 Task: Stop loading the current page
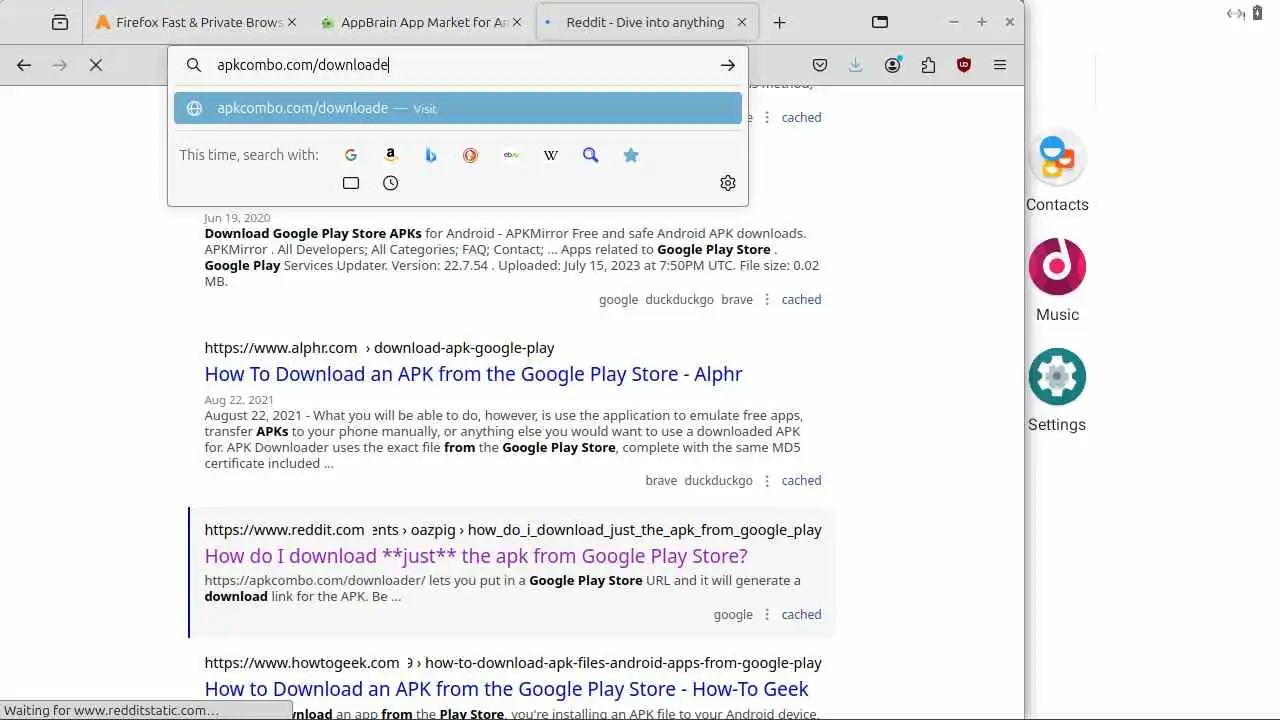point(96,65)
